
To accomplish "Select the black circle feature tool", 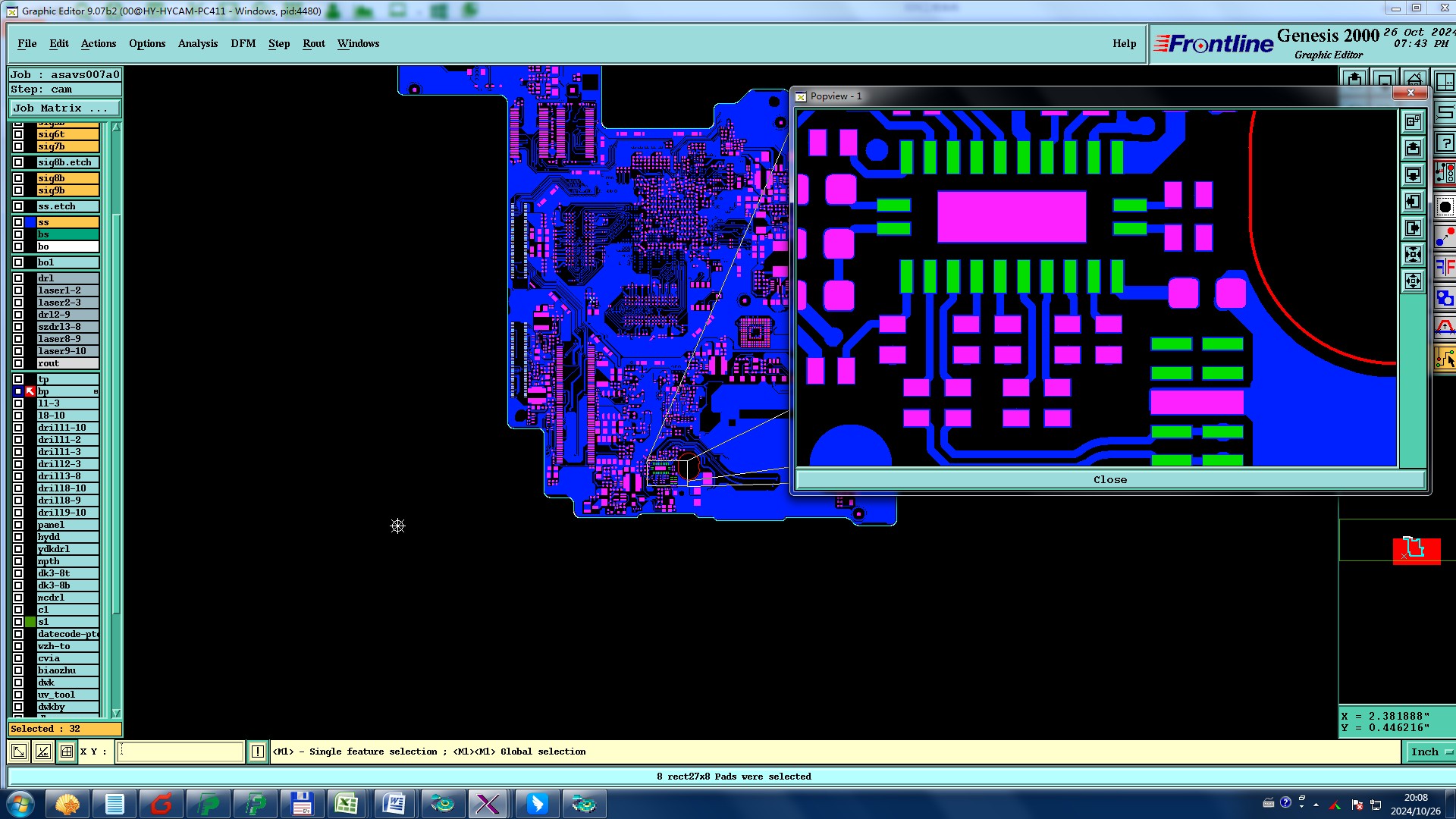I will (x=1445, y=207).
